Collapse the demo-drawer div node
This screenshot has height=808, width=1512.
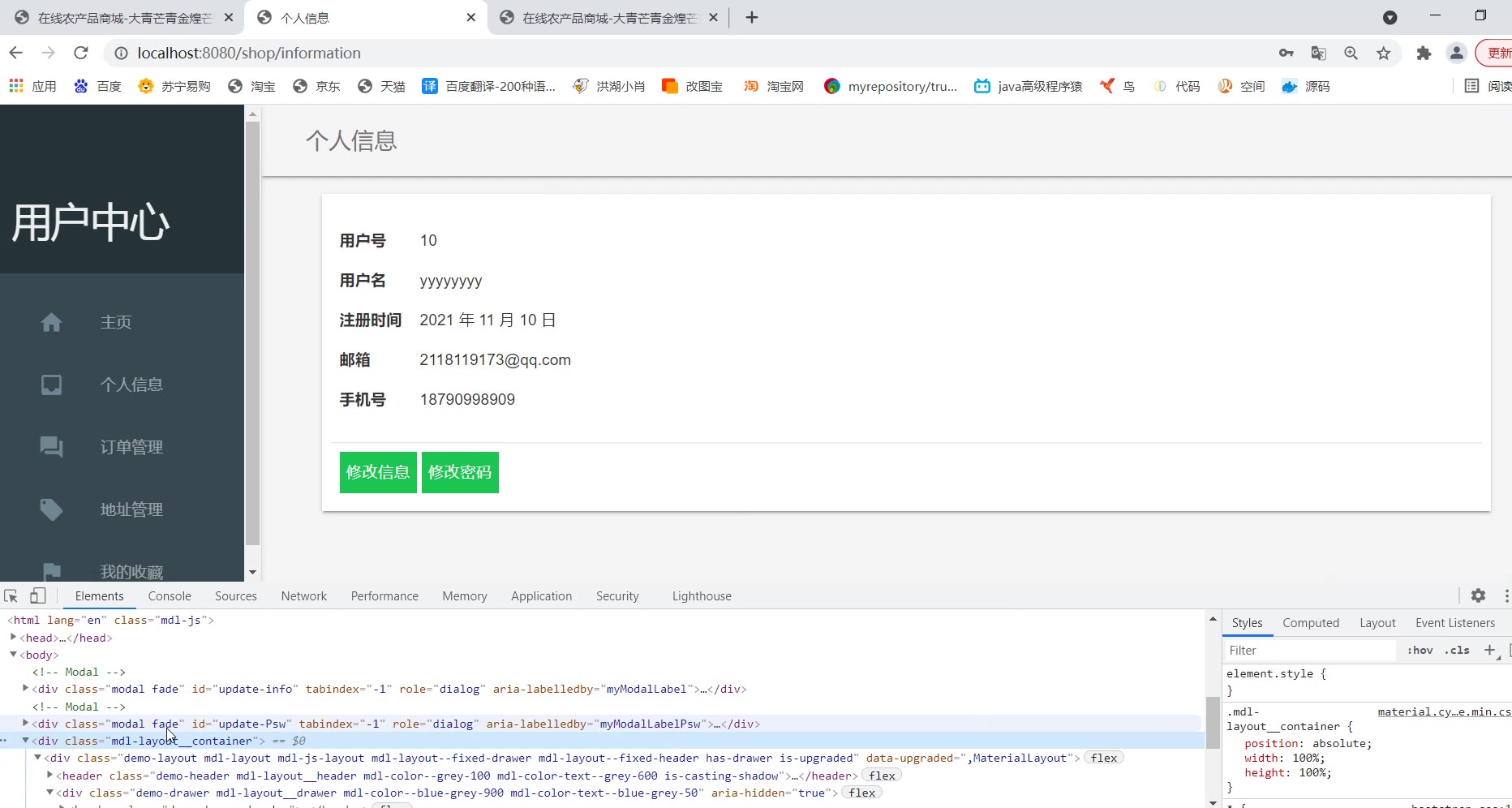(49, 793)
